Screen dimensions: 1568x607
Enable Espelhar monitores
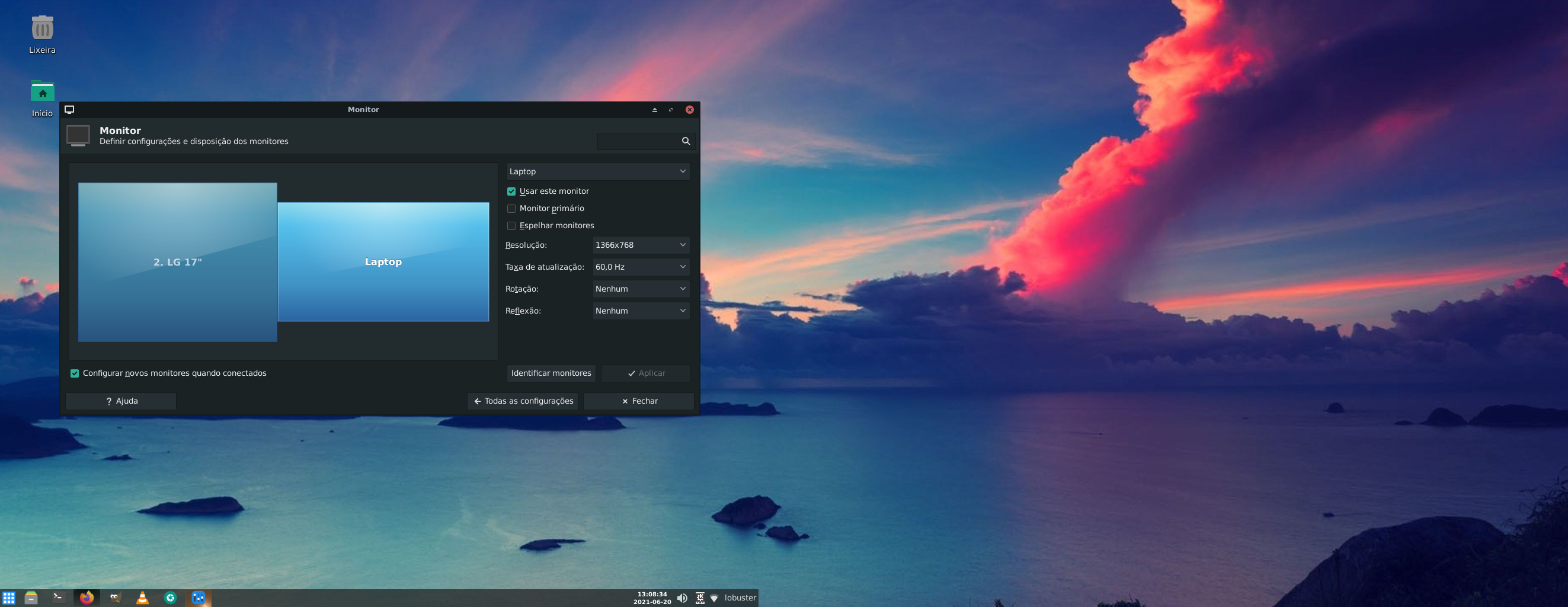(512, 225)
